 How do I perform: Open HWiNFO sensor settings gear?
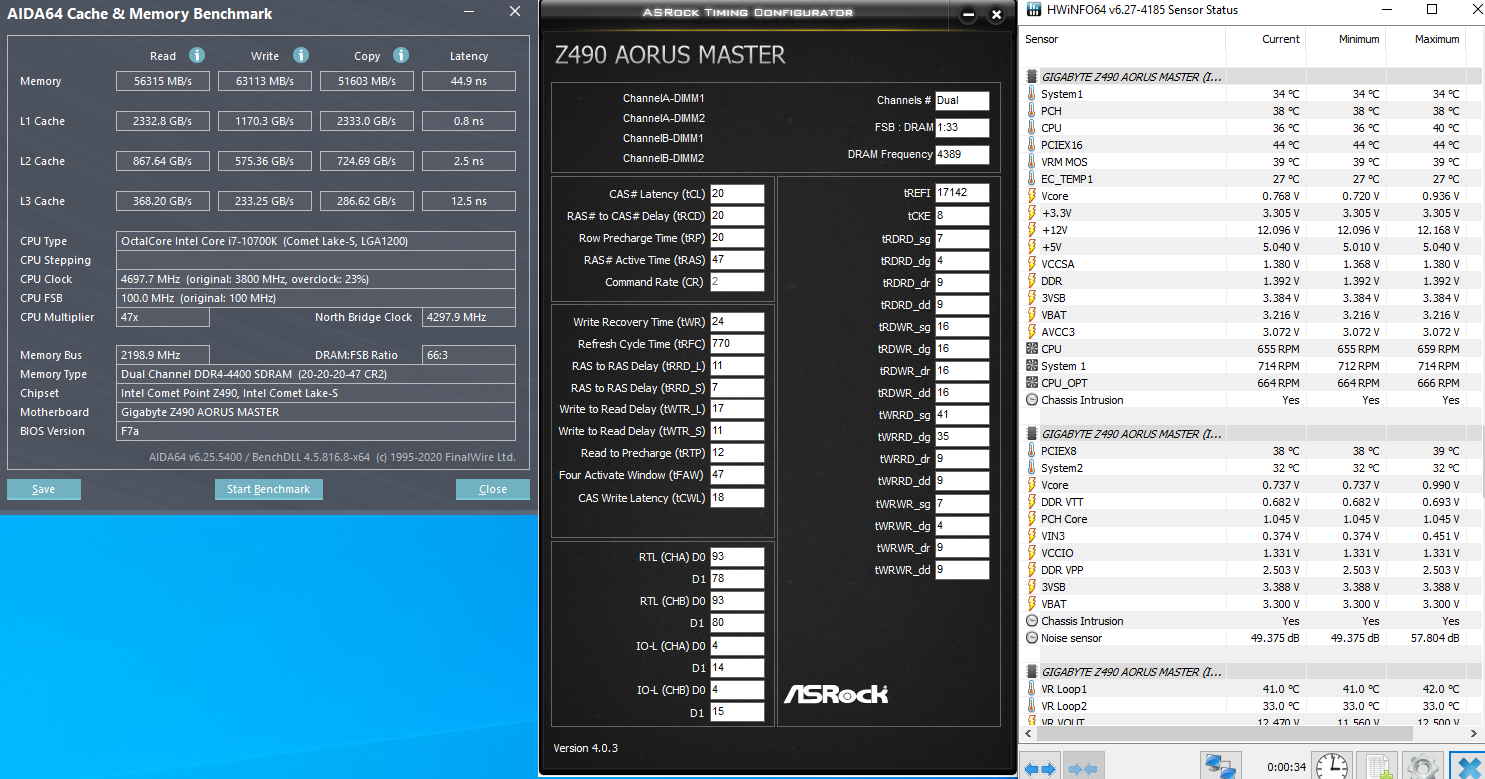tap(1422, 766)
